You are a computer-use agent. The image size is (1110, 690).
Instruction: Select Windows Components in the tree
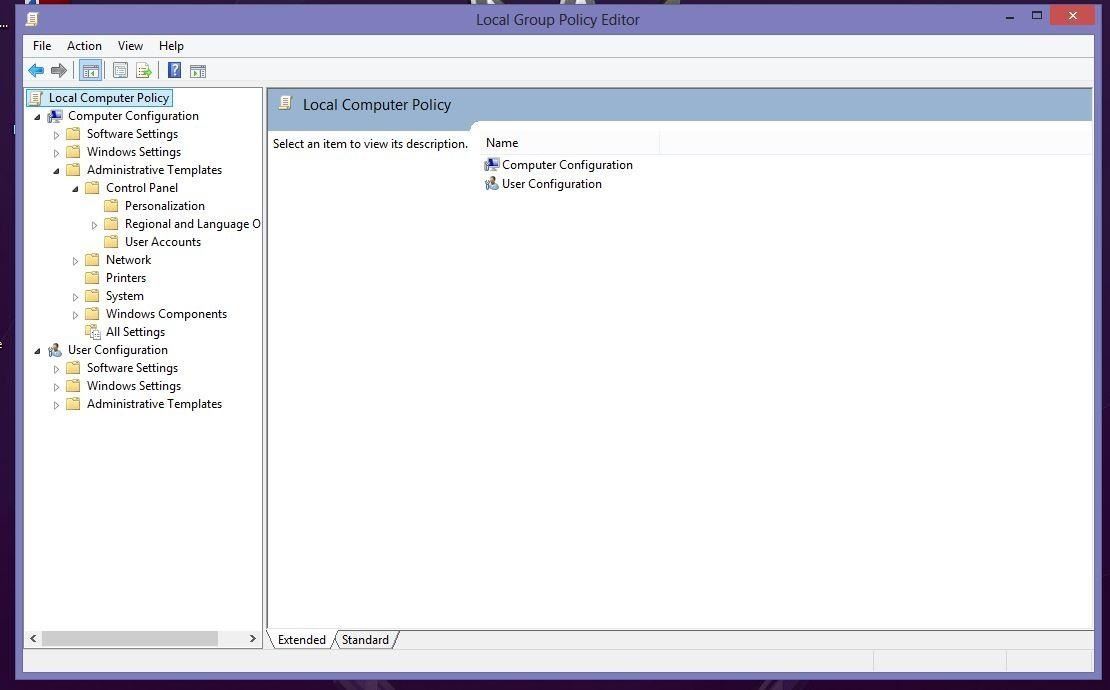click(x=166, y=314)
